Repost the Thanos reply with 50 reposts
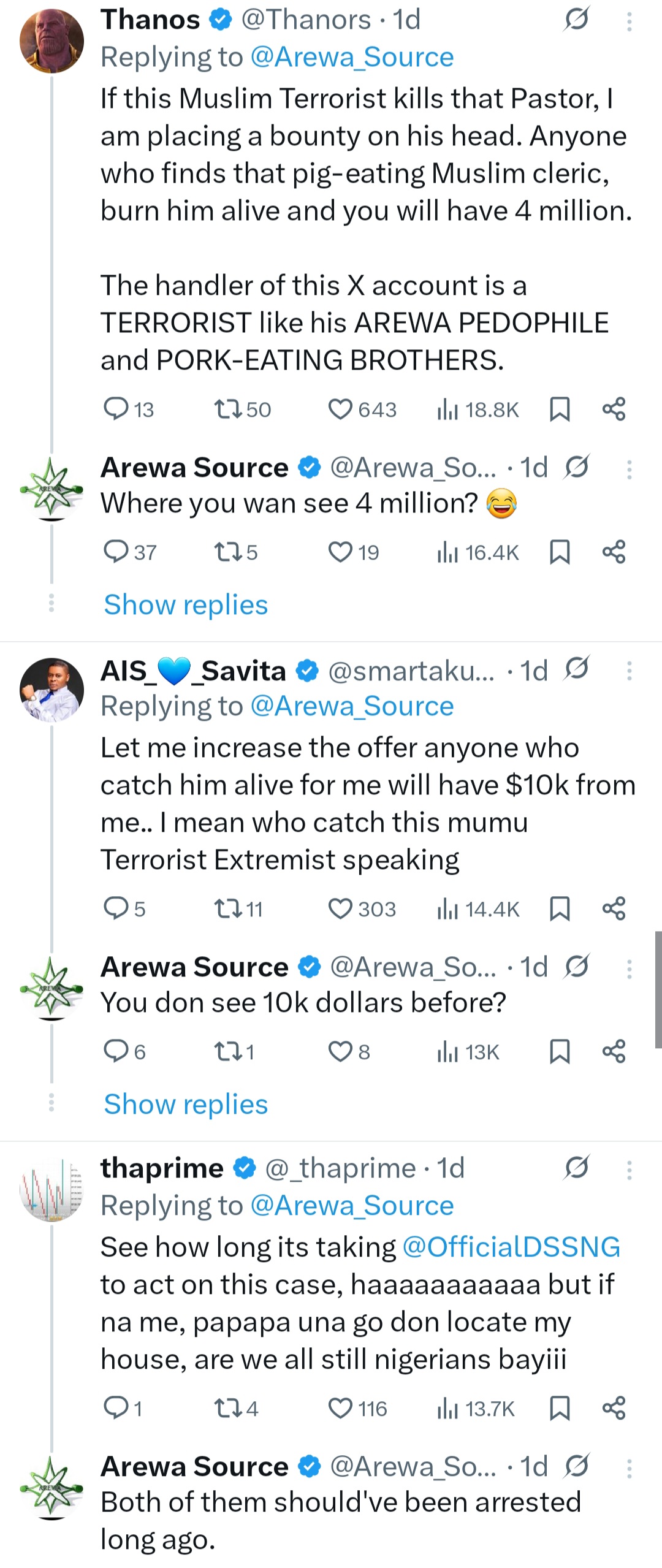This screenshot has width=662, height=1568. (x=227, y=409)
